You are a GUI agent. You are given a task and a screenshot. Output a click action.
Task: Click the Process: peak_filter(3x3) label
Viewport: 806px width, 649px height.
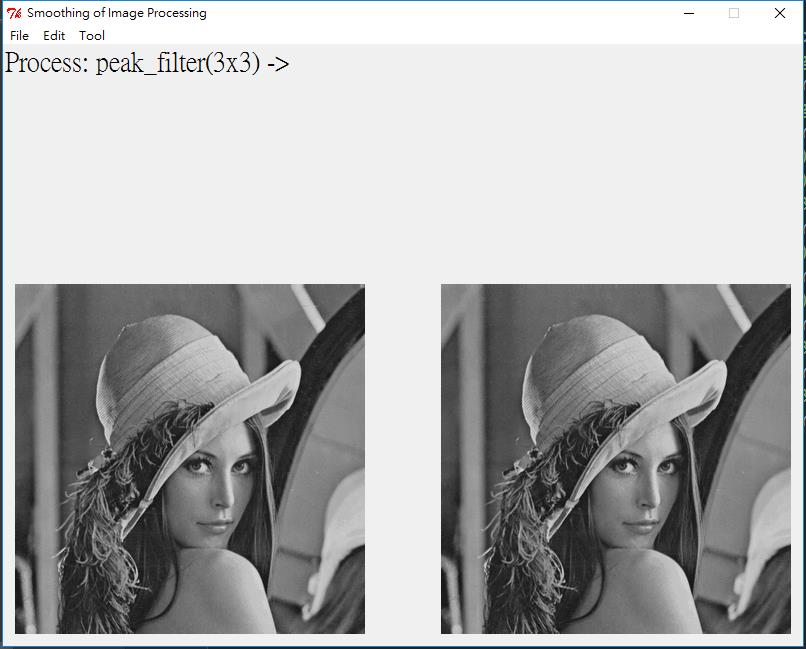coord(147,63)
